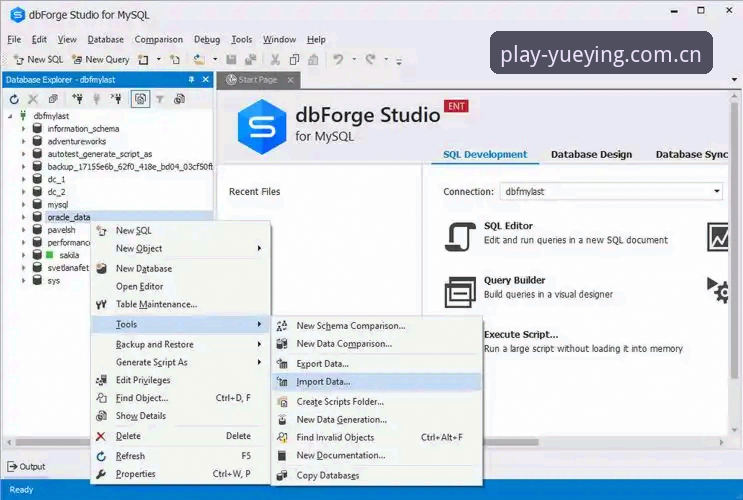Screen dimensions: 743x500
Task: Click the Cut scissors icon
Action: [x=275, y=60]
